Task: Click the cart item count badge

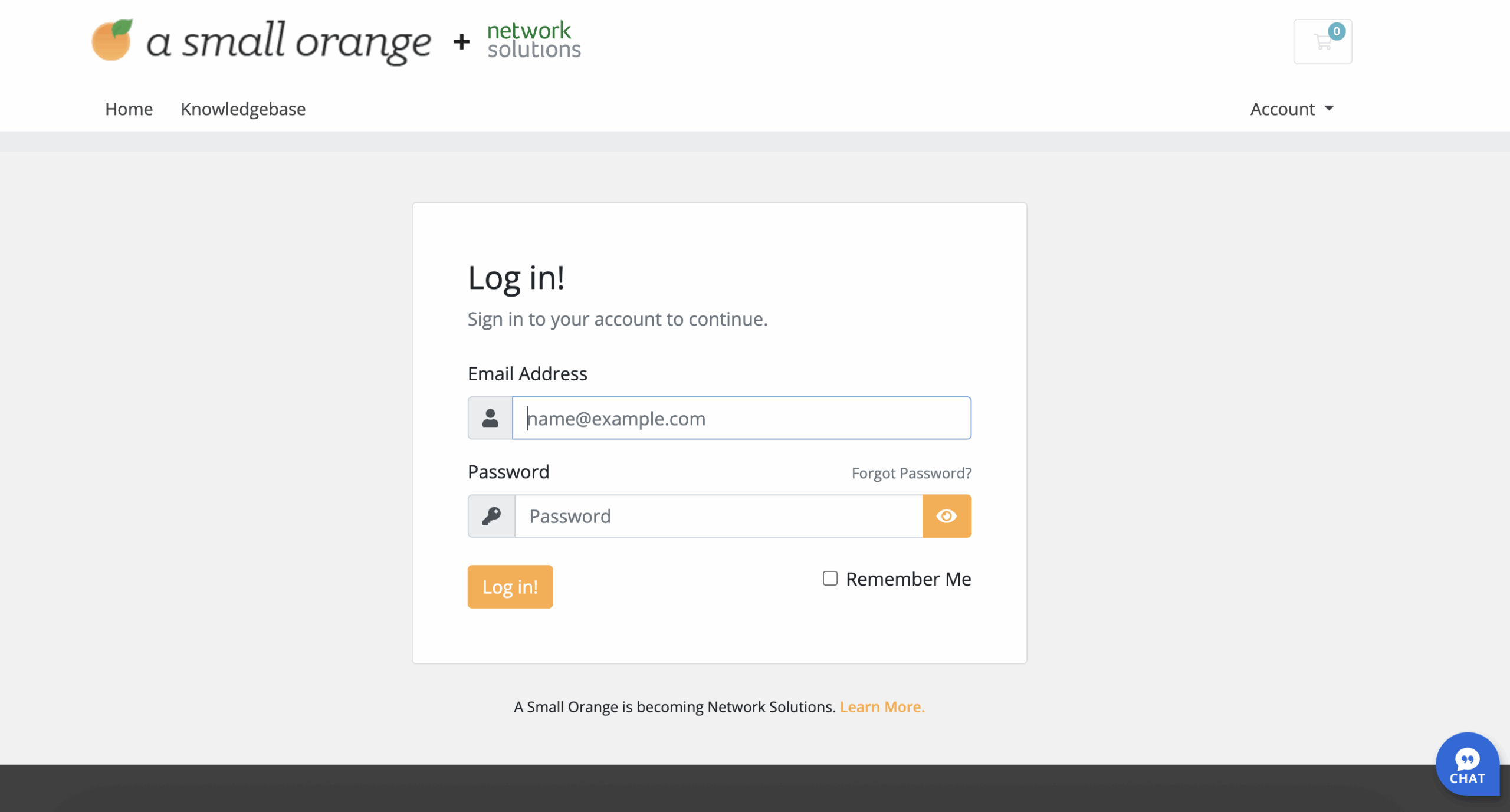Action: tap(1337, 31)
